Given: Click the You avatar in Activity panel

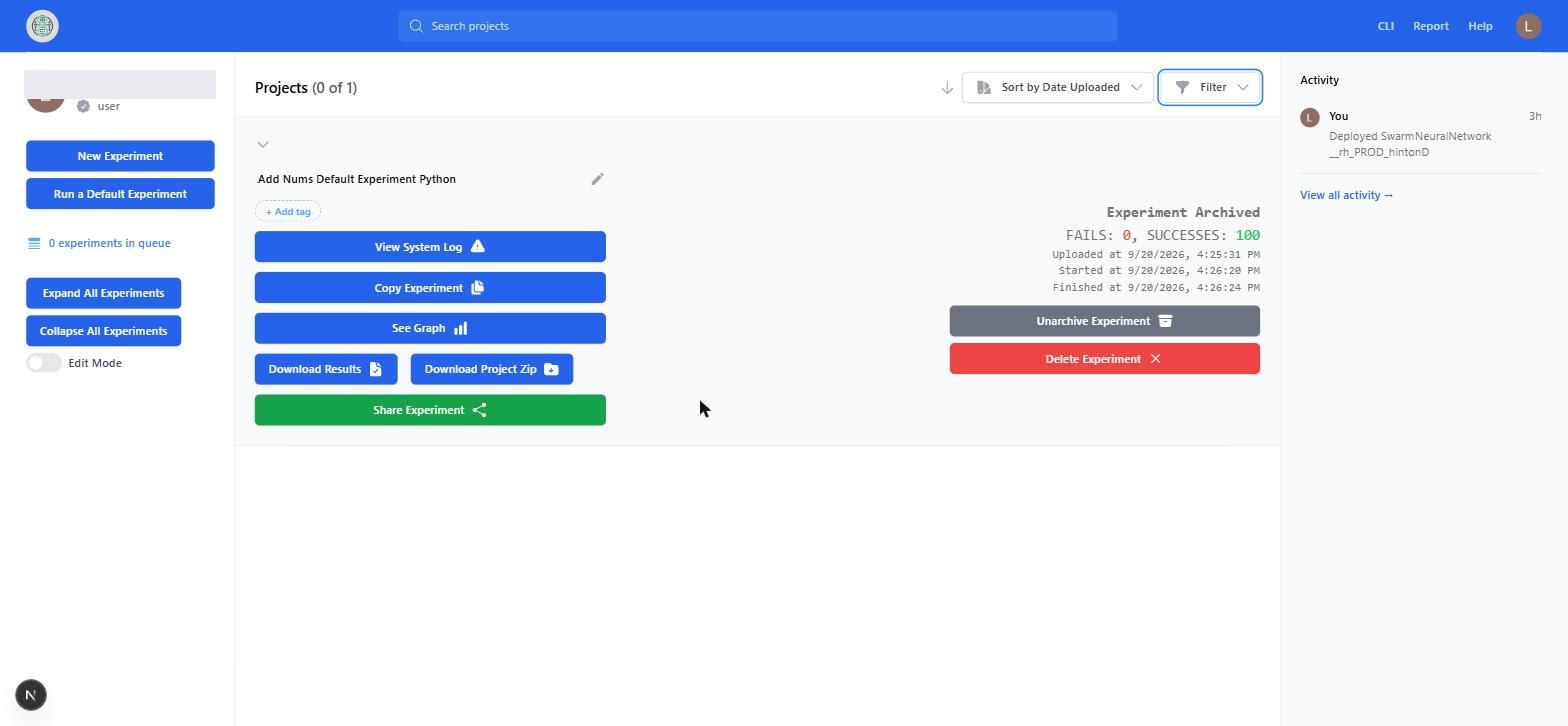Looking at the screenshot, I should [x=1309, y=118].
